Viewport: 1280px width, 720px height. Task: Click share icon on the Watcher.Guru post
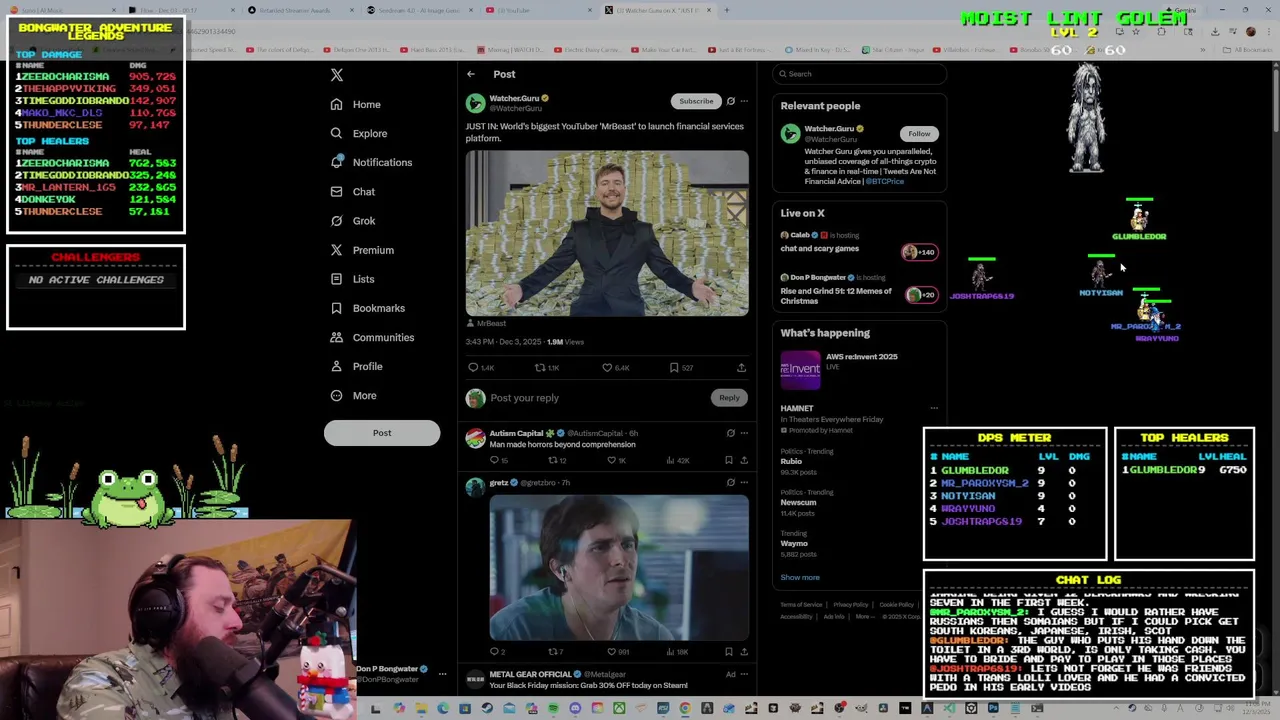tap(741, 368)
